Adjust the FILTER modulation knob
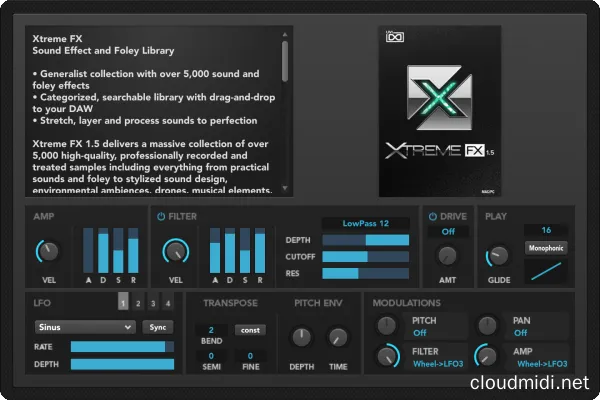Viewport: 600px width, 400px height. 387,356
